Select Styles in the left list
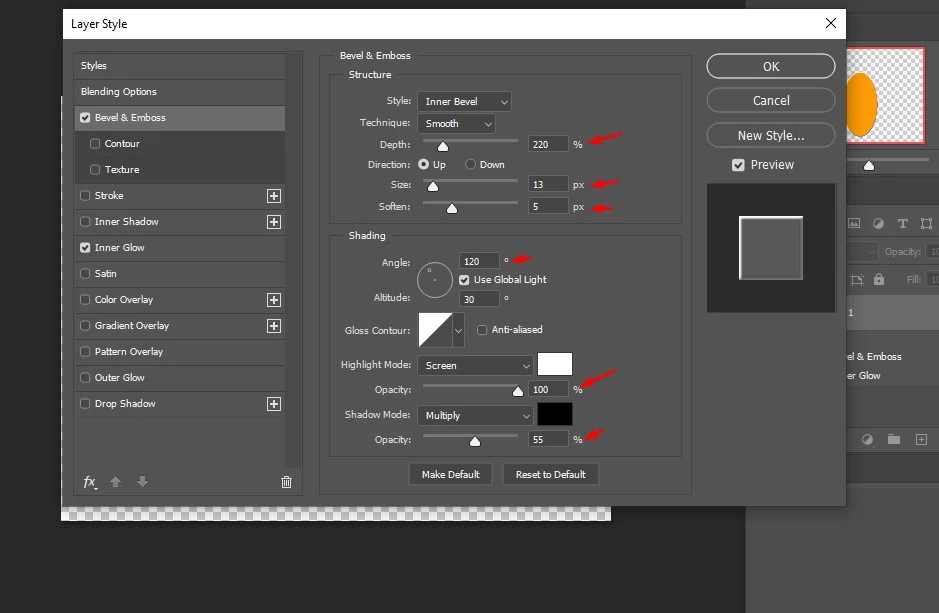This screenshot has height=613, width=939. 180,66
